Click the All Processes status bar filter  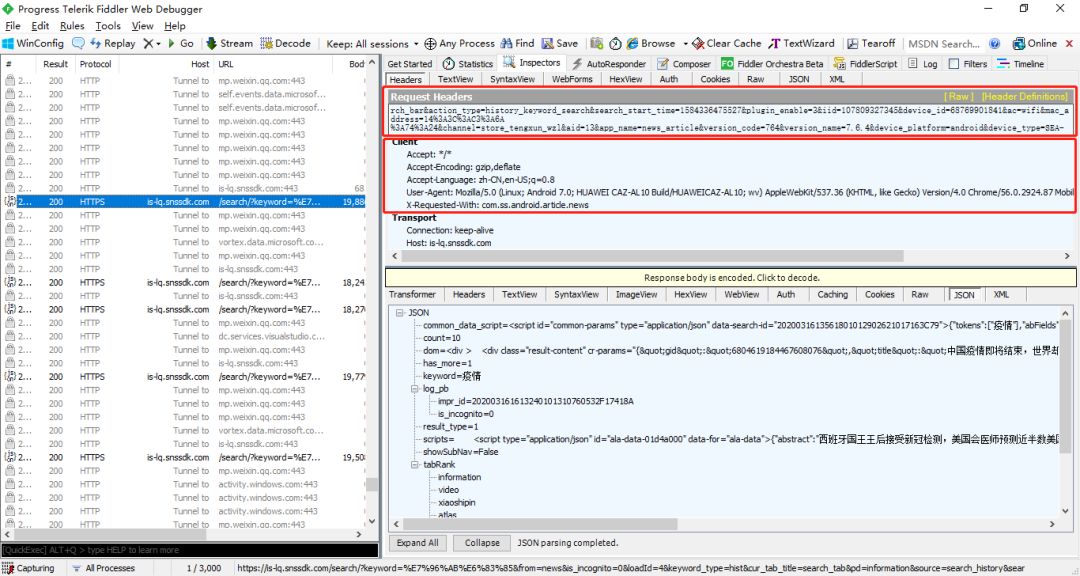pyautogui.click(x=103, y=568)
